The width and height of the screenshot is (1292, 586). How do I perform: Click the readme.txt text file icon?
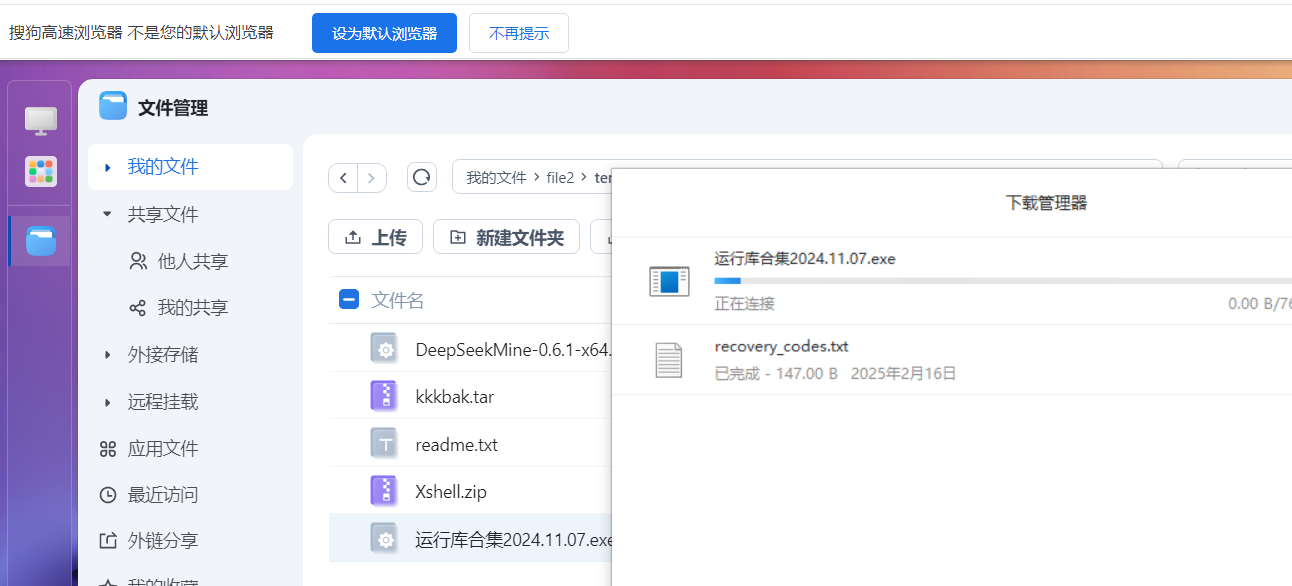(384, 444)
